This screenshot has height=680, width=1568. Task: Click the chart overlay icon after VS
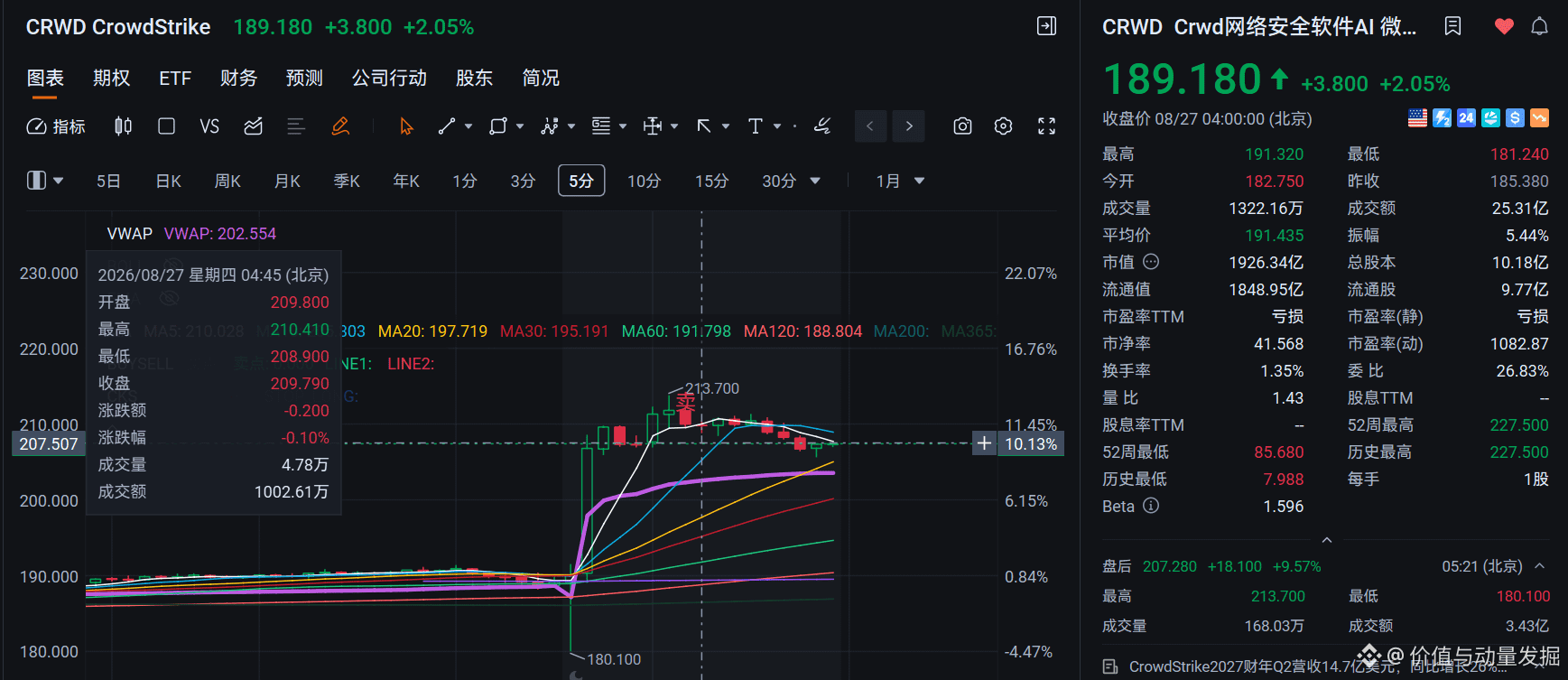pyautogui.click(x=254, y=126)
